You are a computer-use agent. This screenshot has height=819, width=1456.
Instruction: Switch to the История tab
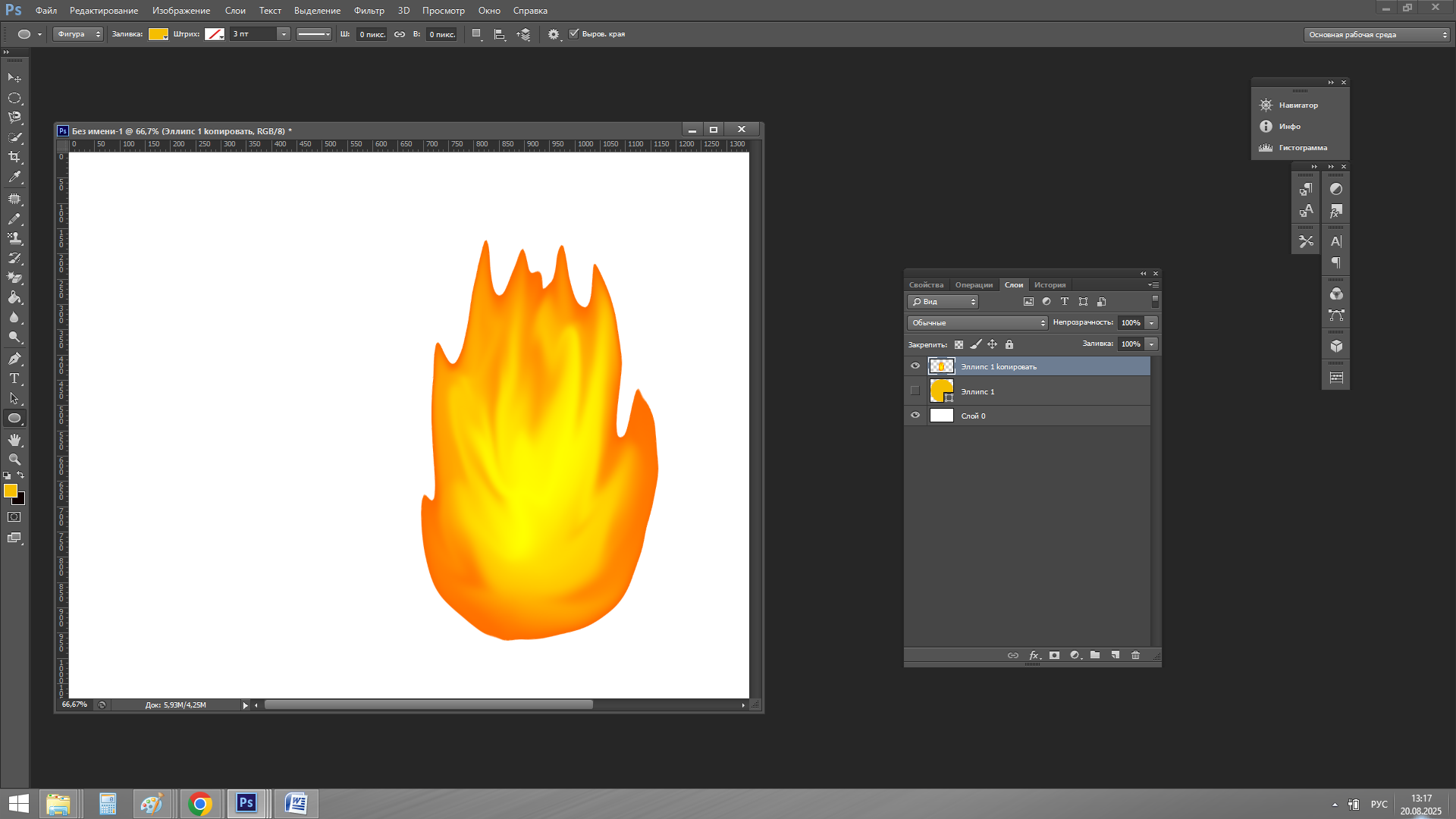[x=1050, y=285]
